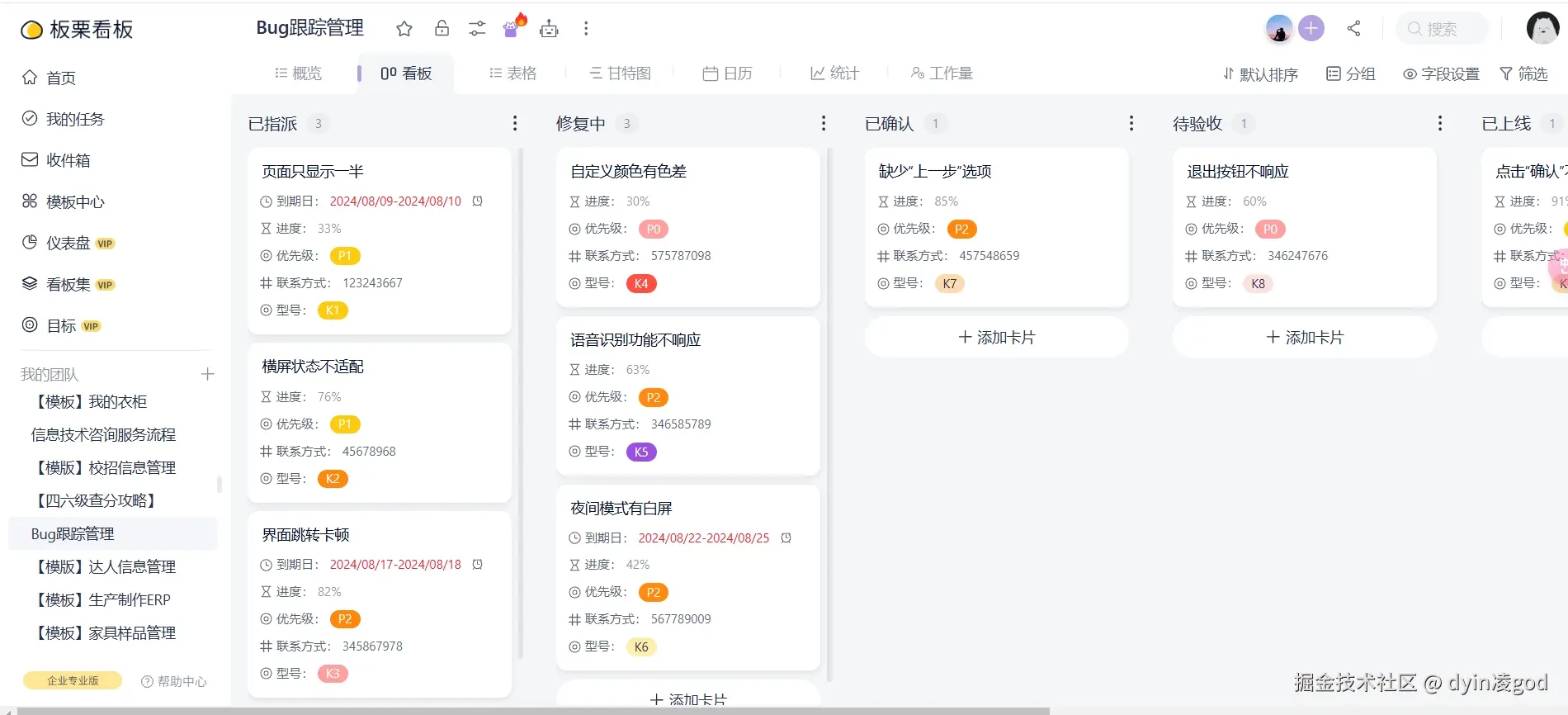Viewport: 1568px width, 715px height.
Task: Open 待验收 column options menu
Action: pyautogui.click(x=1440, y=123)
